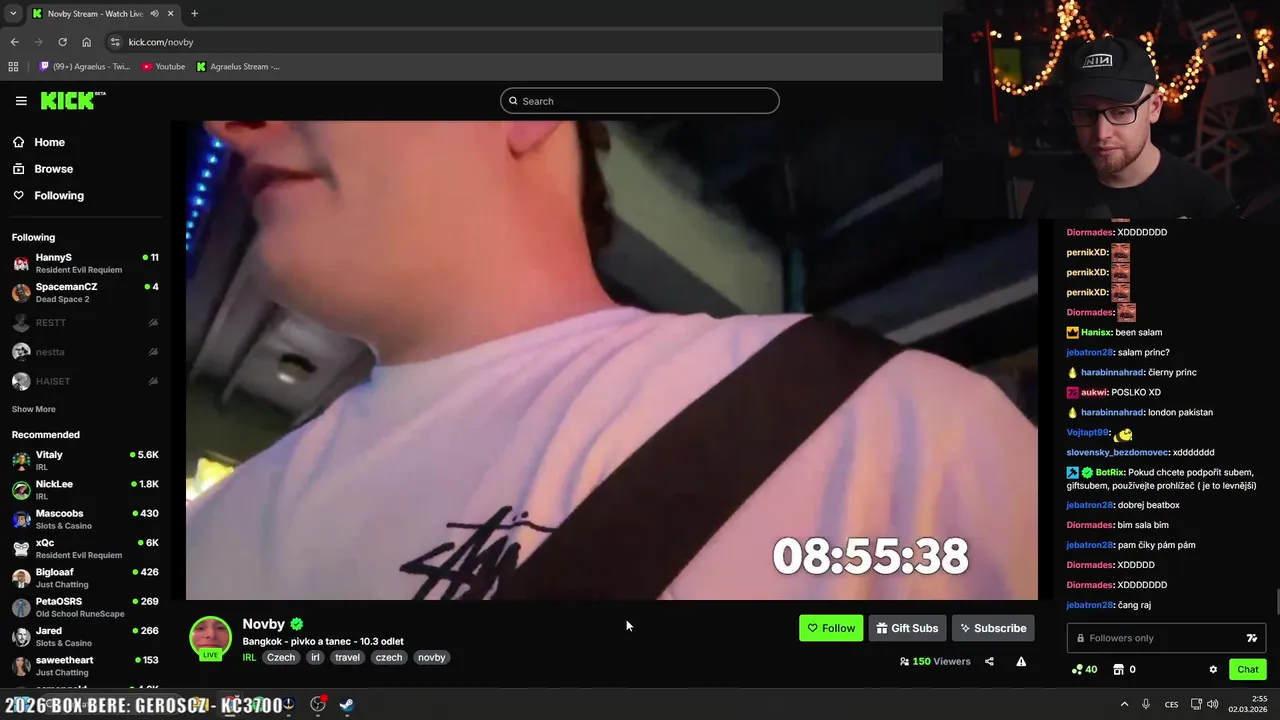Click the green Kick logo

pos(72,100)
